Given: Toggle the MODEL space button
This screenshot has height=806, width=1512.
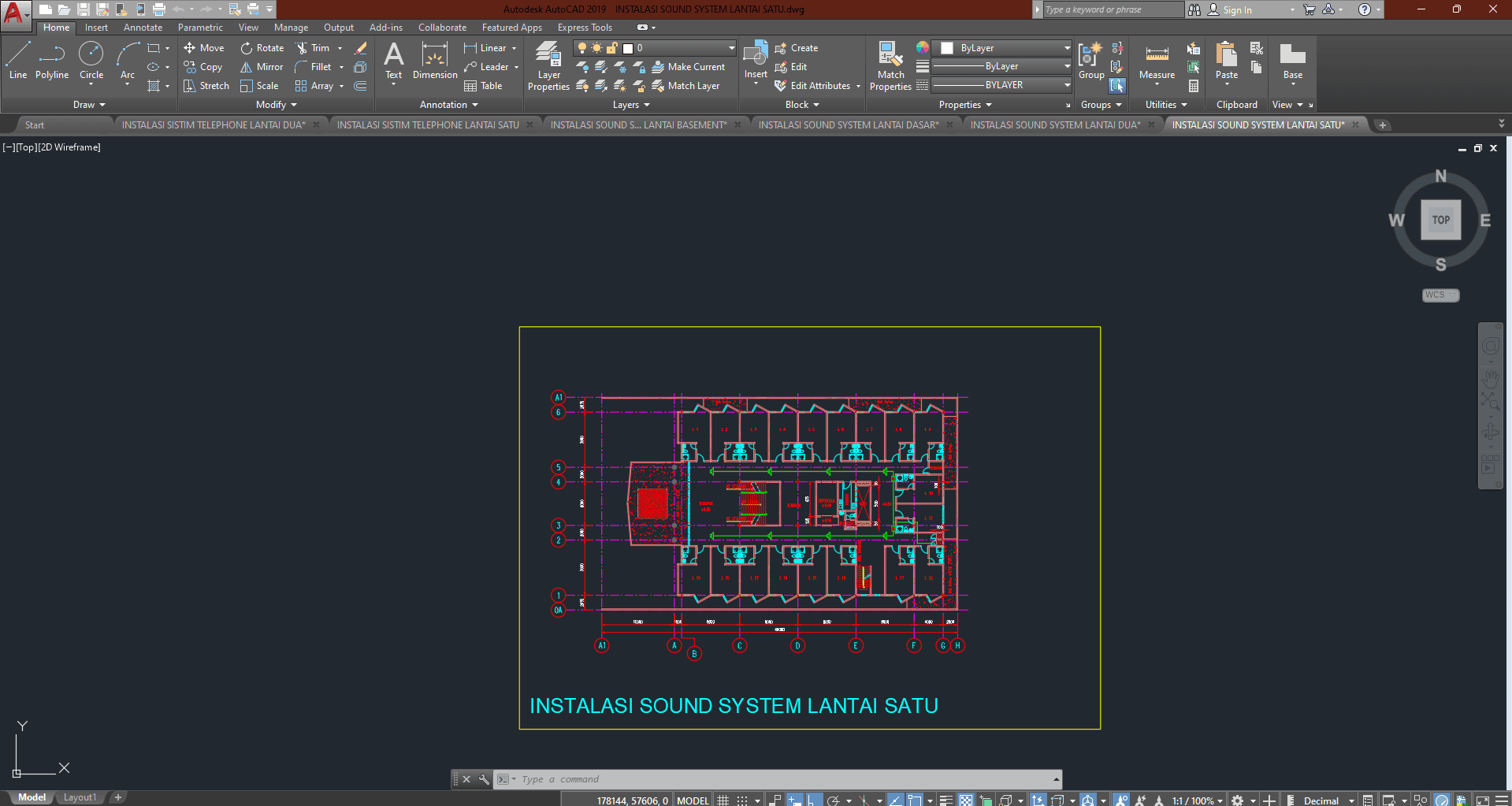Looking at the screenshot, I should tap(693, 800).
